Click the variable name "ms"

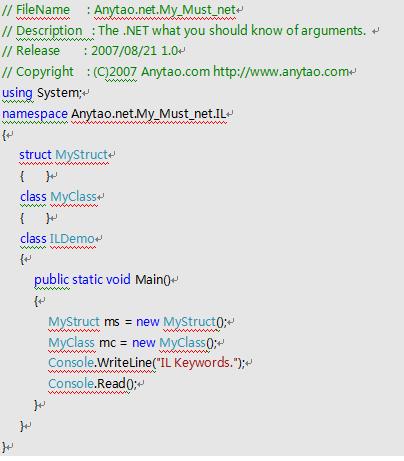coord(112,322)
